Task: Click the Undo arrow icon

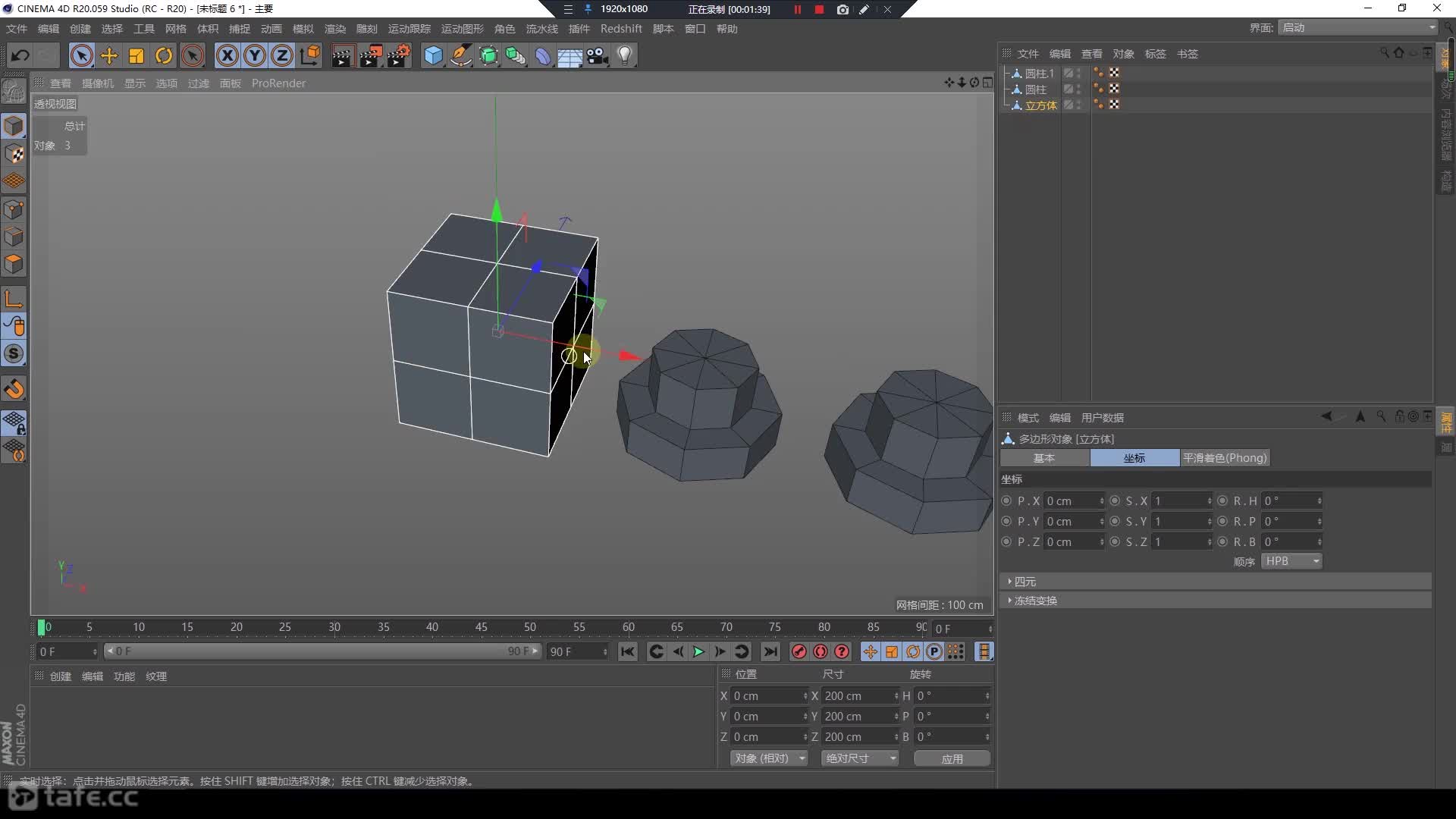Action: tap(20, 55)
